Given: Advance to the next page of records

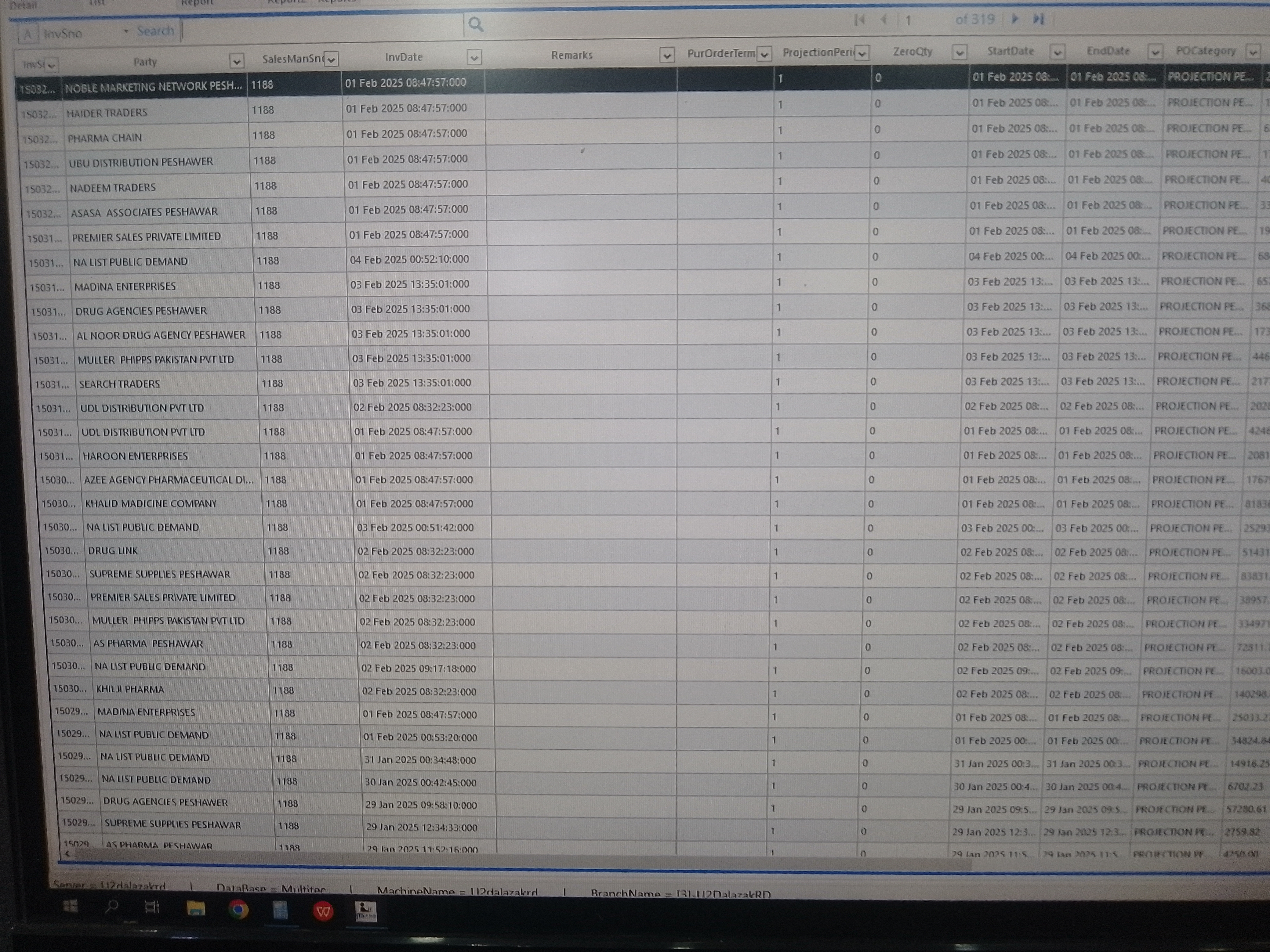Looking at the screenshot, I should click(1014, 19).
